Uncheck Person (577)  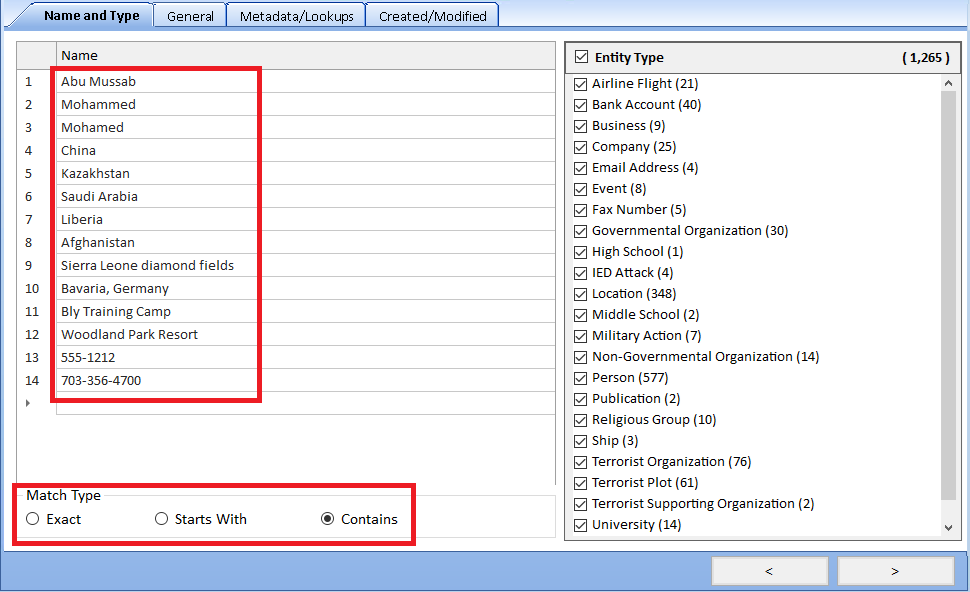pos(580,379)
